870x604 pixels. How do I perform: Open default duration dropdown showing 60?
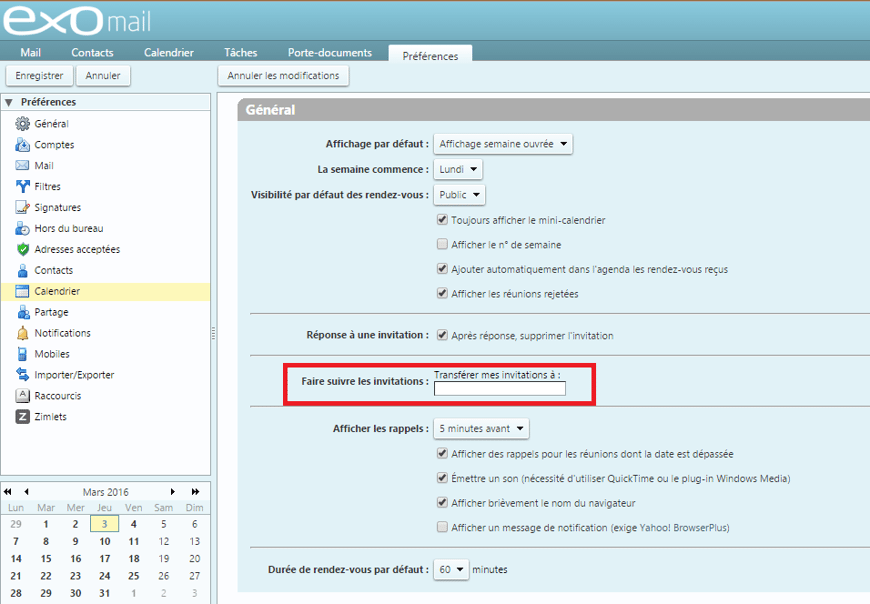pyautogui.click(x=451, y=570)
